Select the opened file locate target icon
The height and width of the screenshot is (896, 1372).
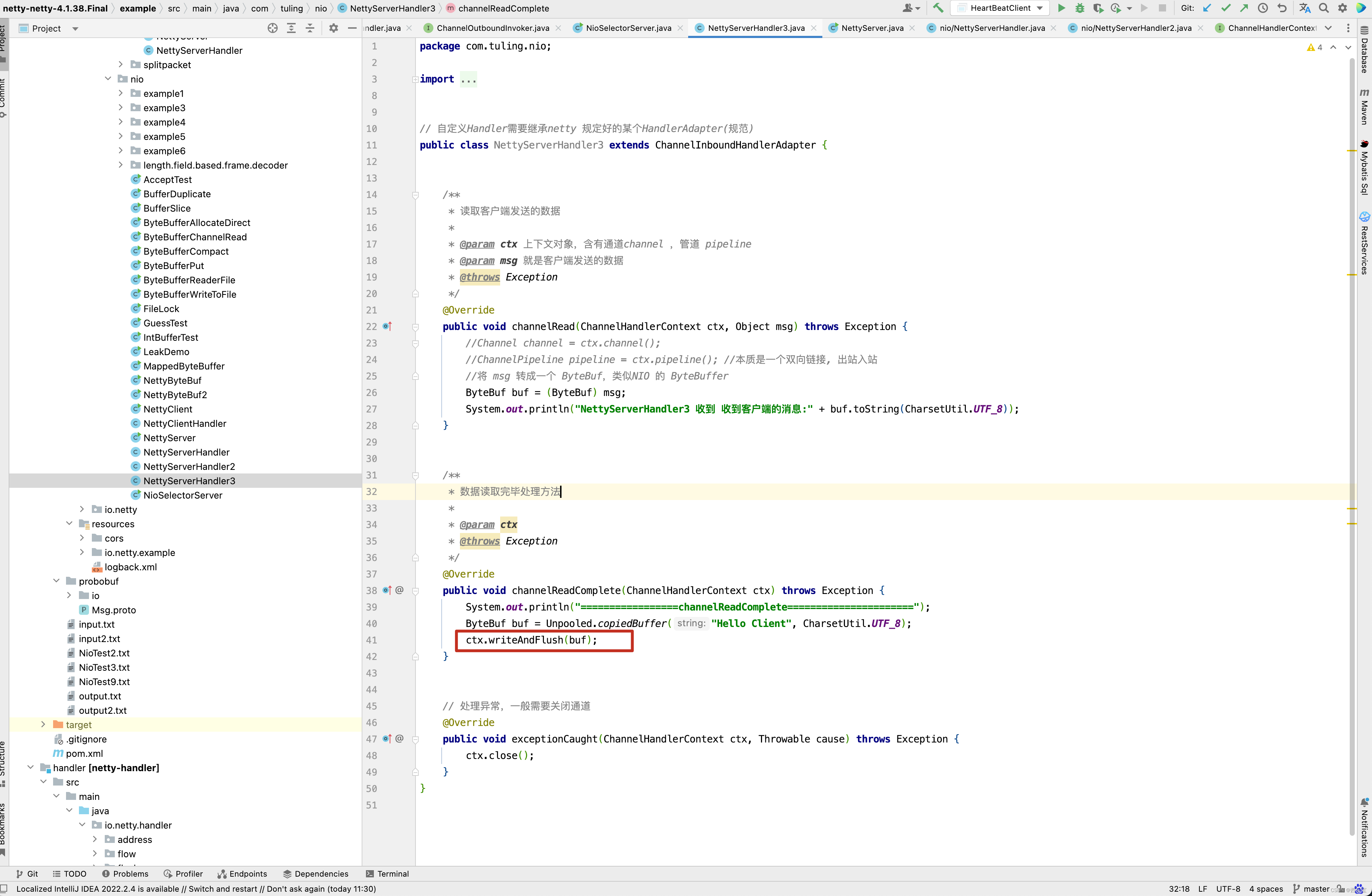click(x=273, y=28)
